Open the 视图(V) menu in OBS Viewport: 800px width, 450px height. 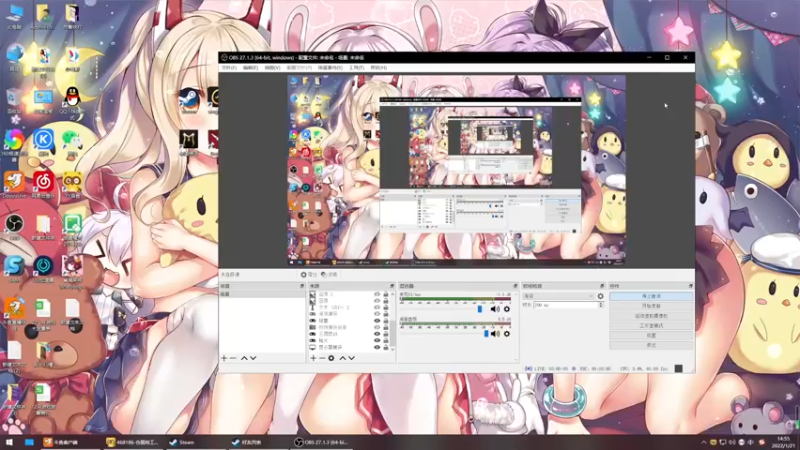tap(272, 67)
